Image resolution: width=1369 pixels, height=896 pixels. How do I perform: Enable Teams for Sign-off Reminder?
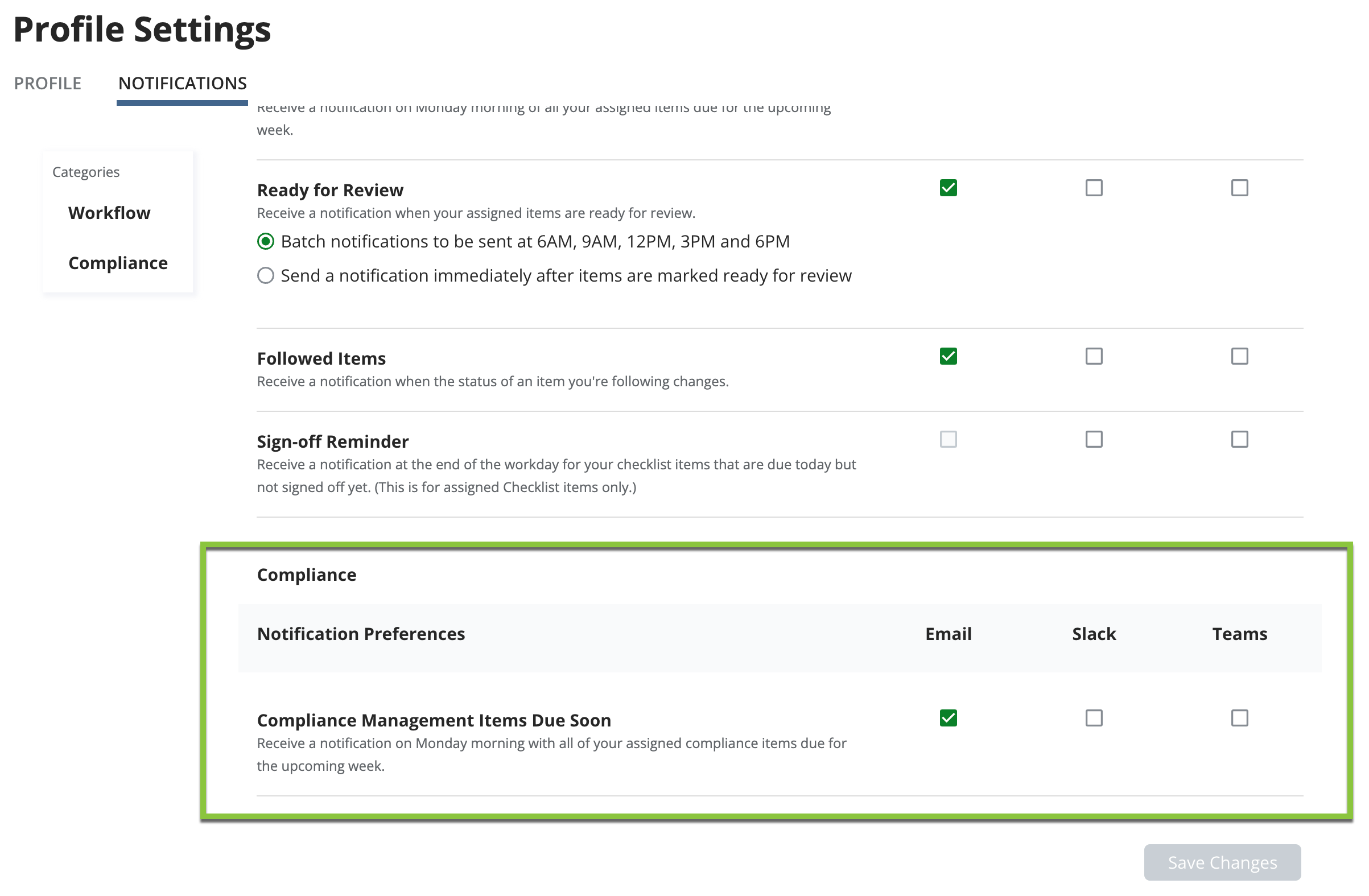(1239, 439)
